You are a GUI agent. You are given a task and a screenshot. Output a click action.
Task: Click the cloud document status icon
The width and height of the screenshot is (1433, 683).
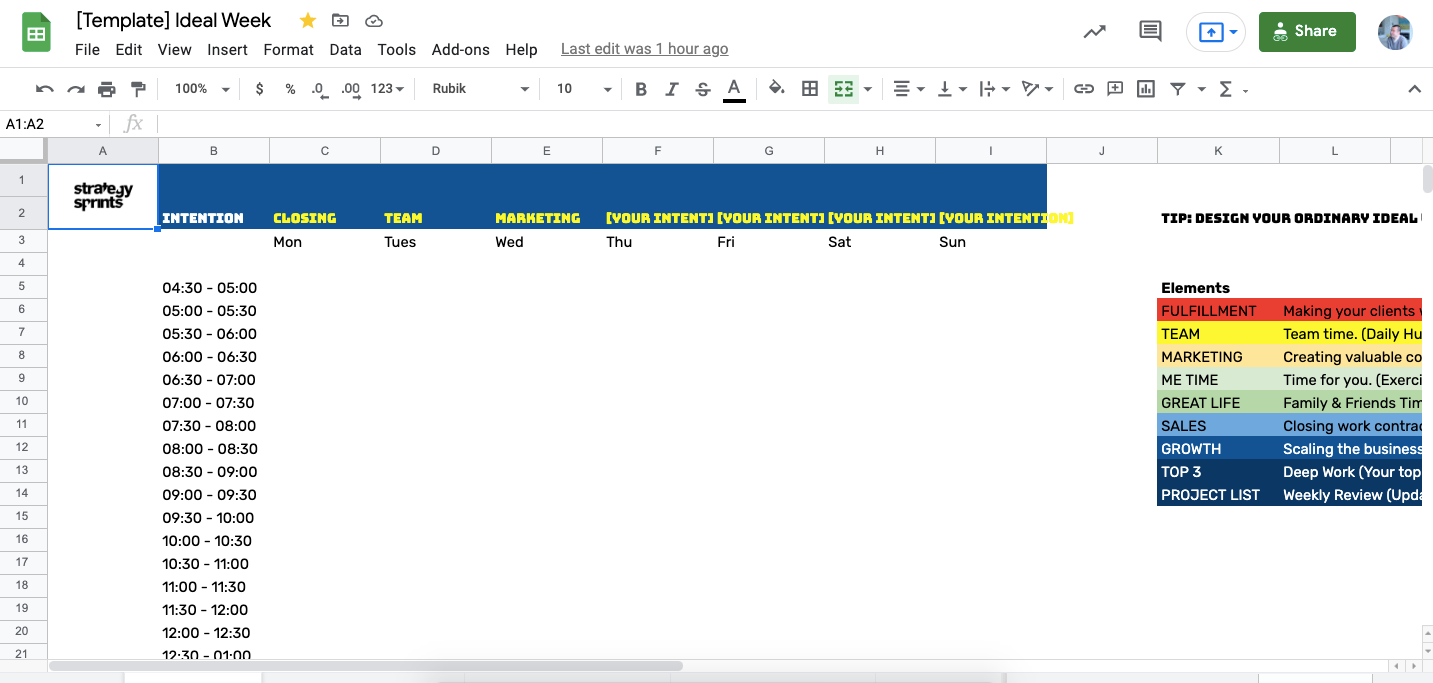point(374,20)
